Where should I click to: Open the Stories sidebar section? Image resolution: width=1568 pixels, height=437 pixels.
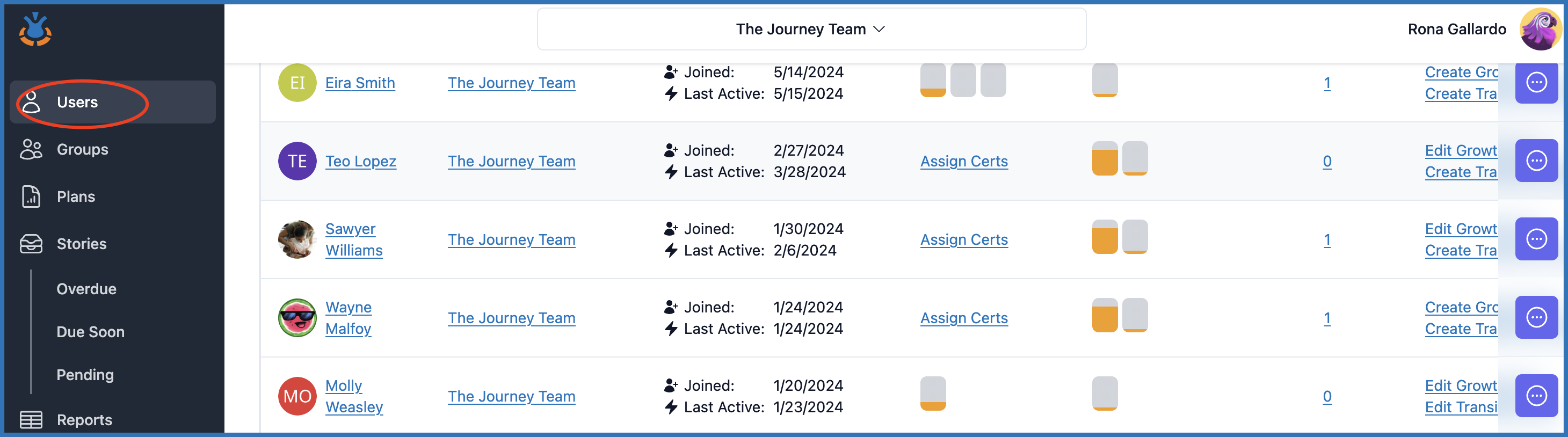(82, 244)
